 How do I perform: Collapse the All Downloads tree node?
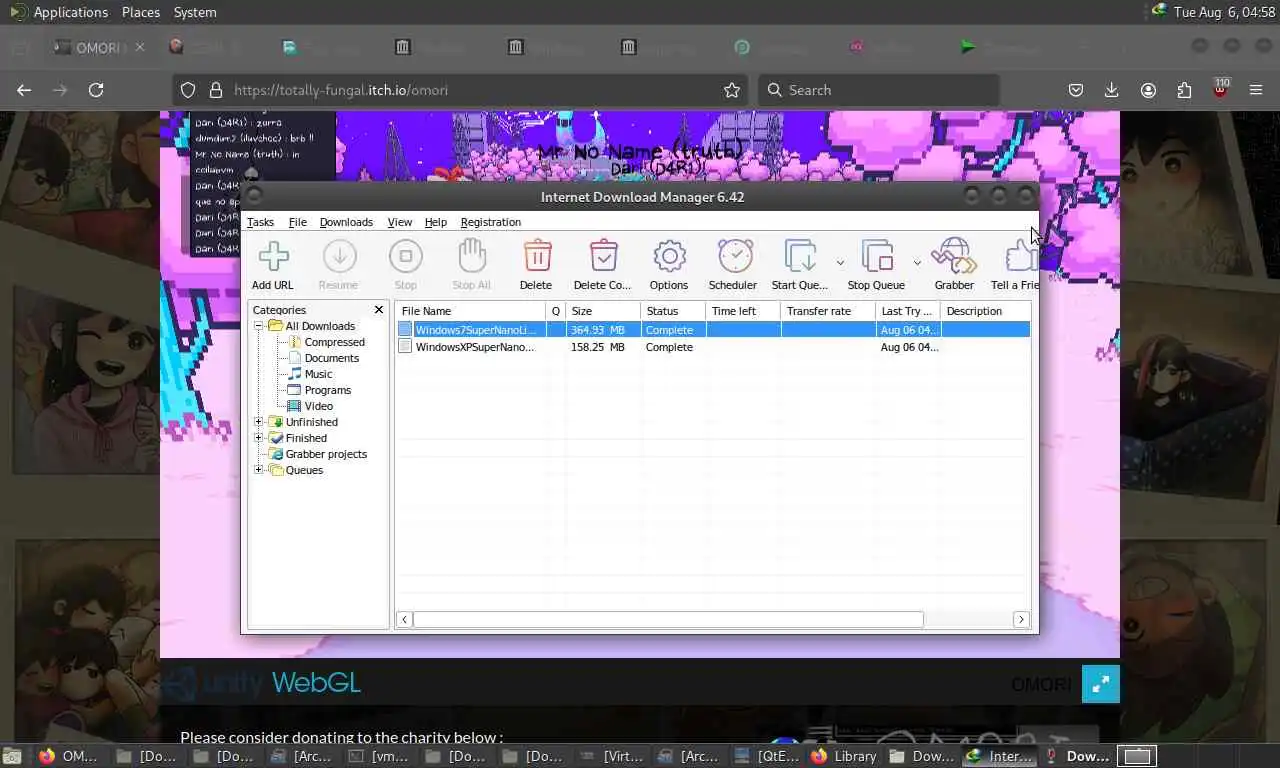coord(258,326)
